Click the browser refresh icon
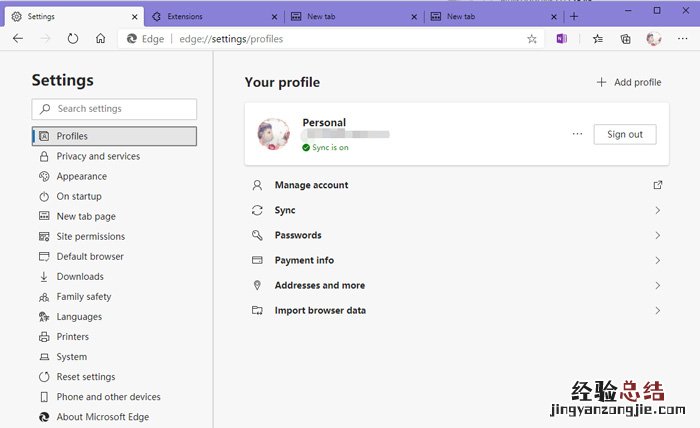Viewport: 700px width, 428px height. tap(73, 38)
